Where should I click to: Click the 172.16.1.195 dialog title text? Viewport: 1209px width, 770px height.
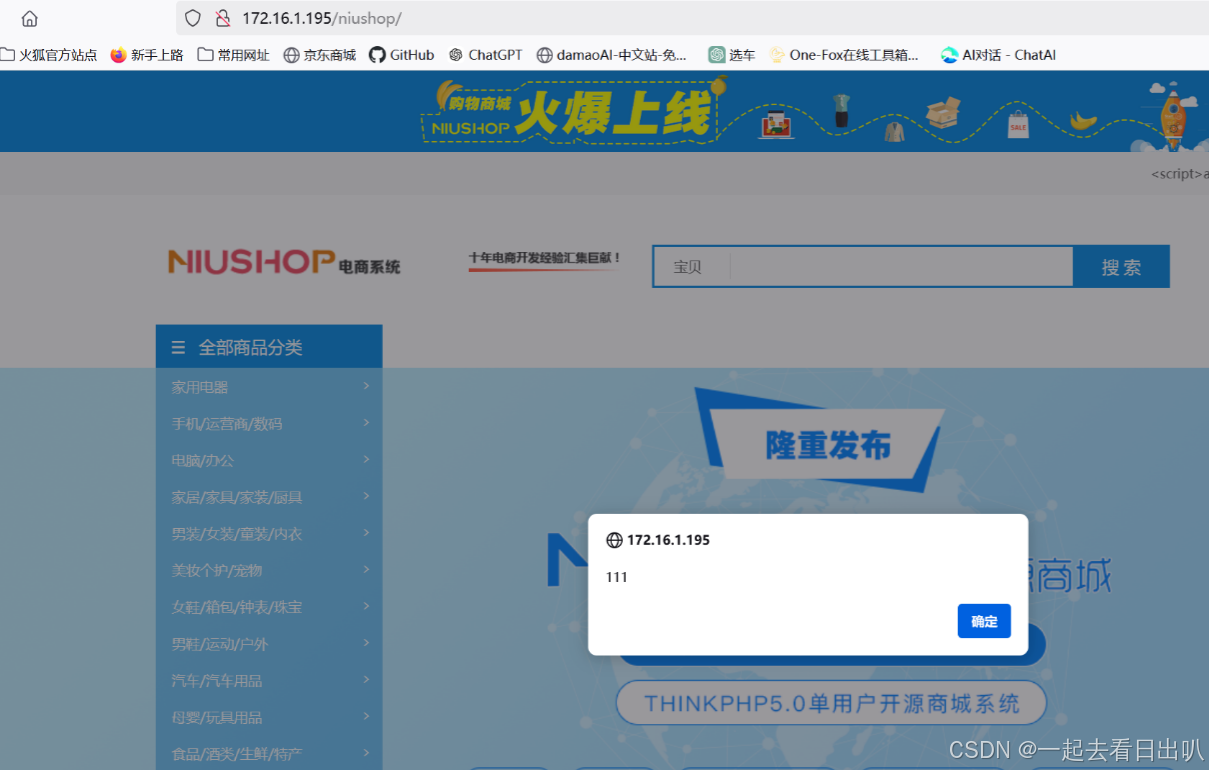668,540
